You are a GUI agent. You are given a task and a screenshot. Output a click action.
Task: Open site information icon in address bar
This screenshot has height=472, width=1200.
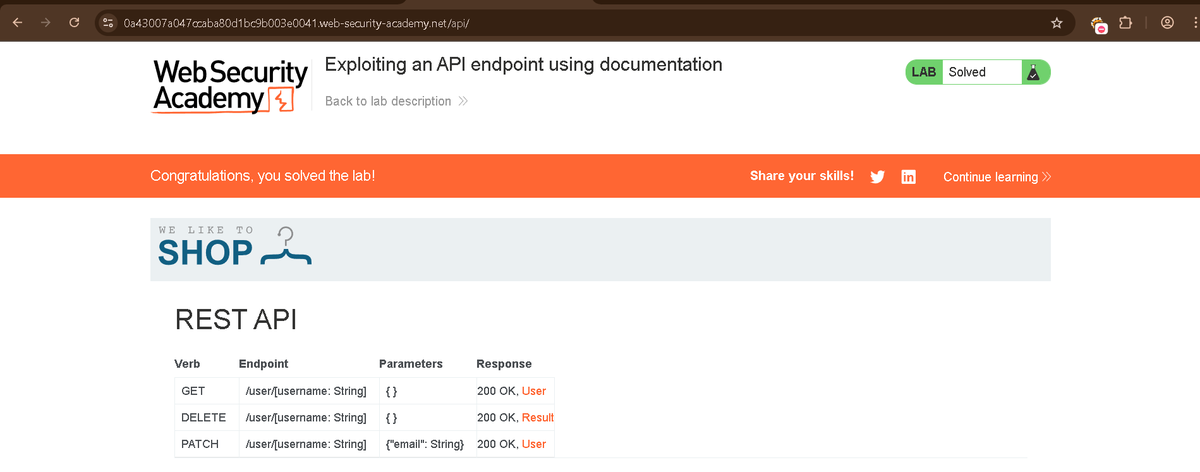(109, 22)
